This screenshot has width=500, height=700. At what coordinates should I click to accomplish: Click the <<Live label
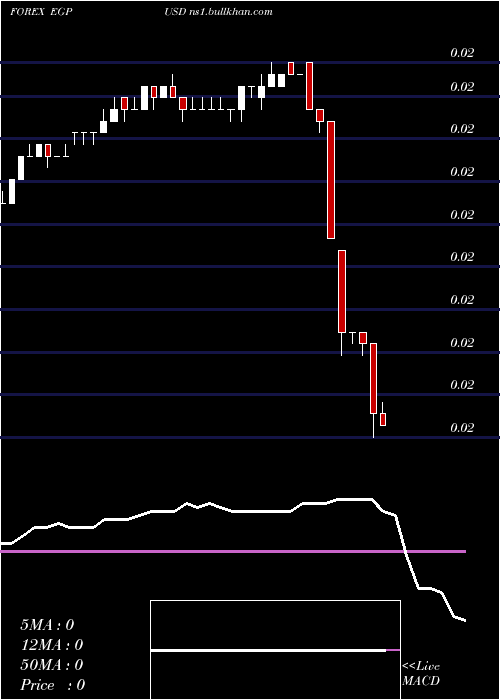[421, 667]
